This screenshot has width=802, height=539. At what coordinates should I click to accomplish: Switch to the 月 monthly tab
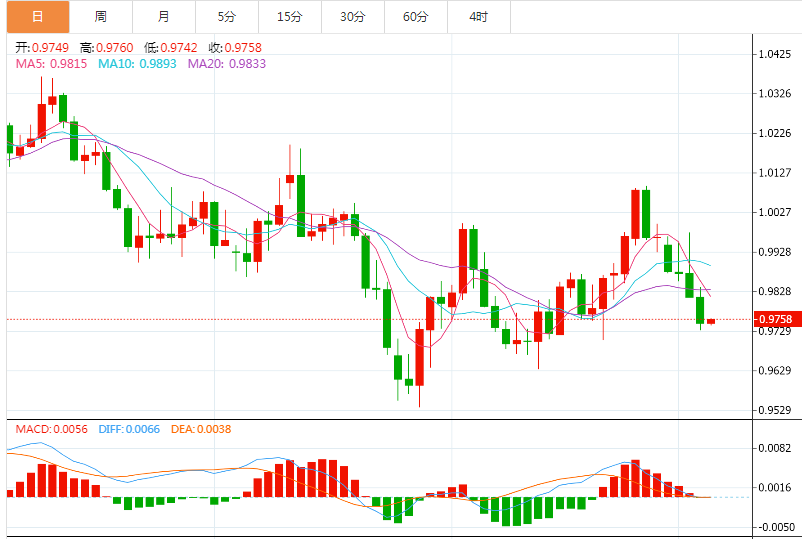(x=164, y=17)
